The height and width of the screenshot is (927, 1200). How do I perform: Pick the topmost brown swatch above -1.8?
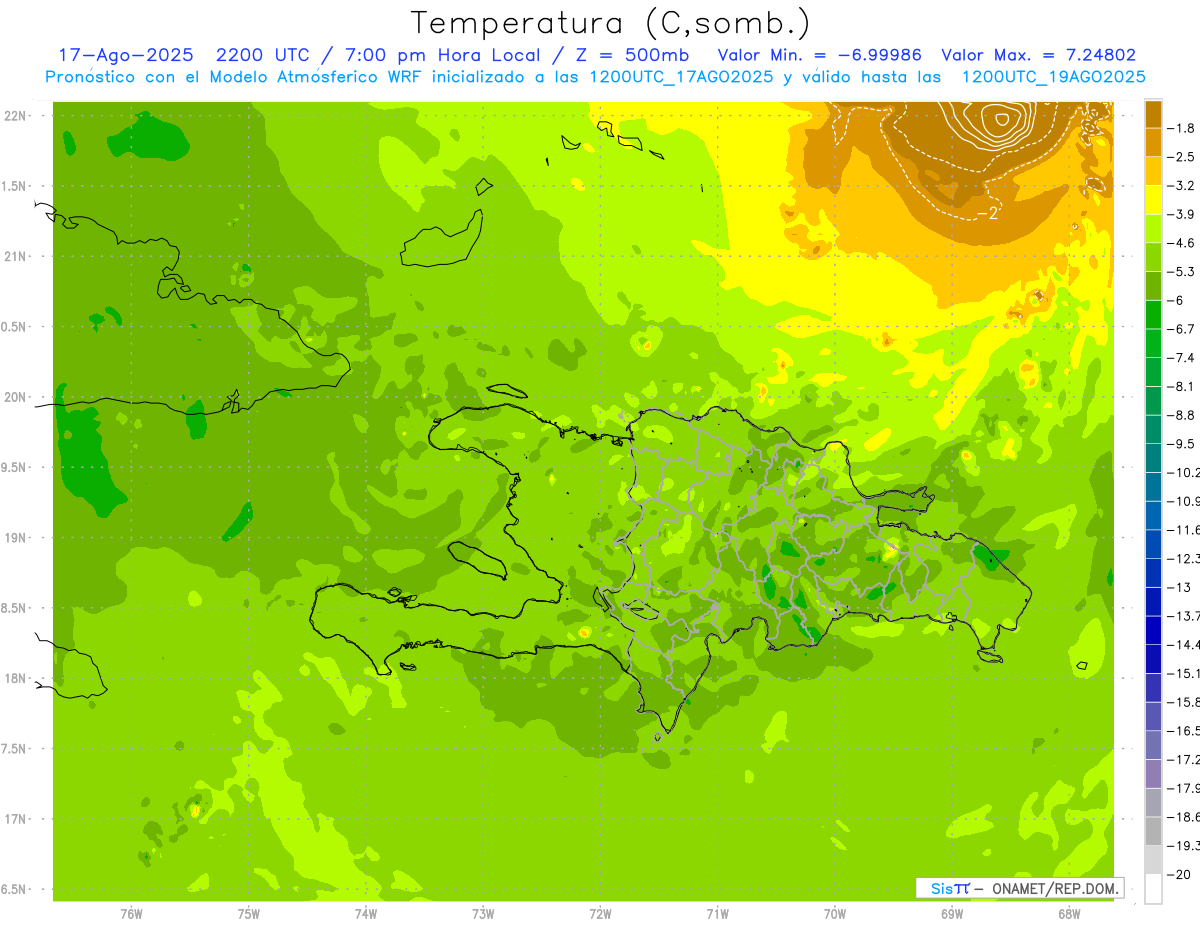pos(1153,114)
